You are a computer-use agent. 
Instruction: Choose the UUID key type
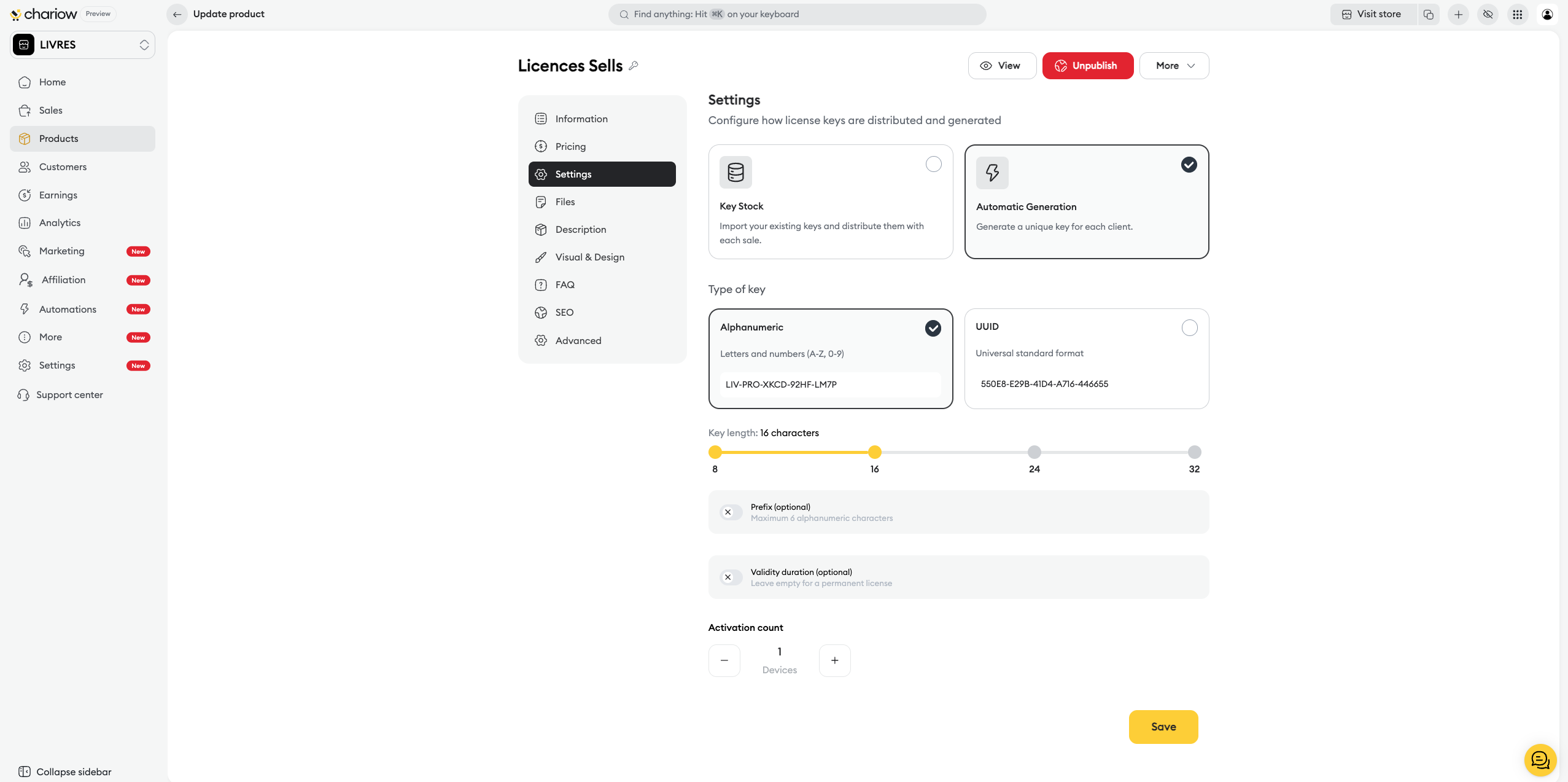click(x=1189, y=328)
